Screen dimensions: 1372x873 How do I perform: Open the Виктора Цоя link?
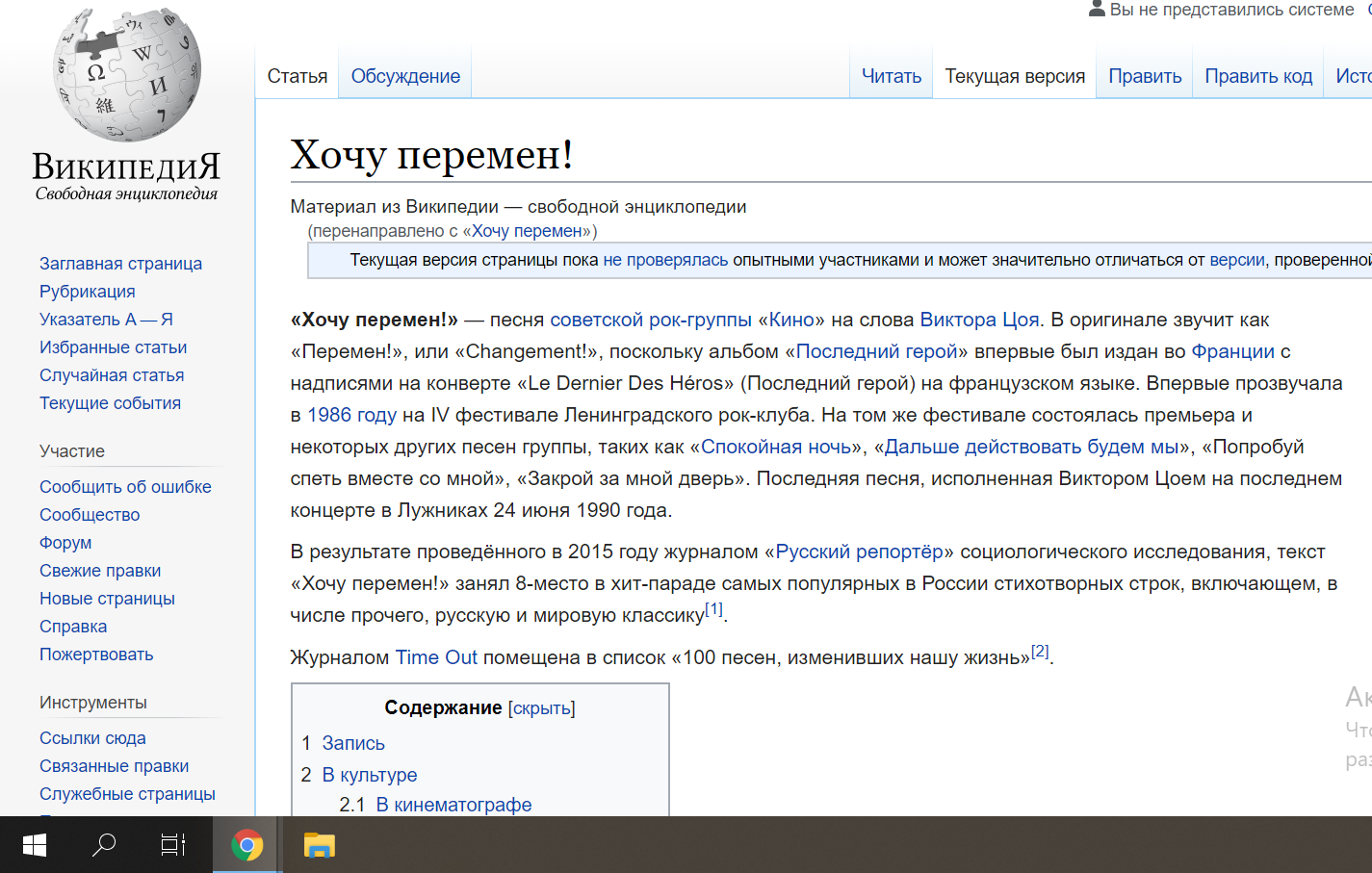click(979, 320)
